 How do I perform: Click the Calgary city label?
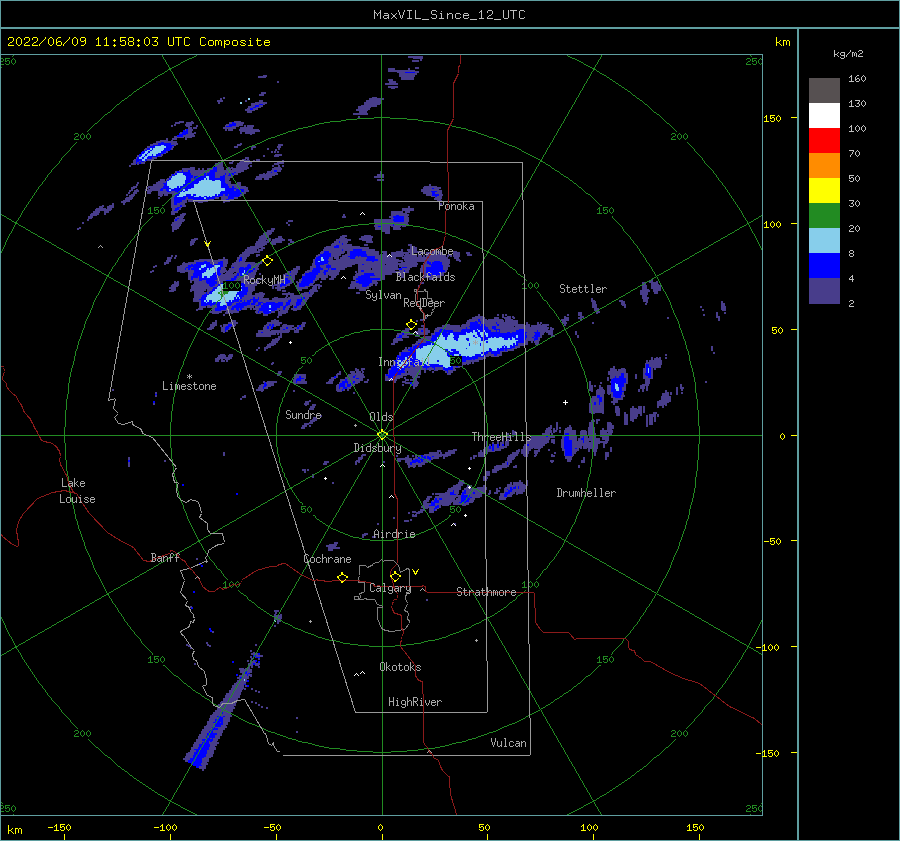[390, 588]
